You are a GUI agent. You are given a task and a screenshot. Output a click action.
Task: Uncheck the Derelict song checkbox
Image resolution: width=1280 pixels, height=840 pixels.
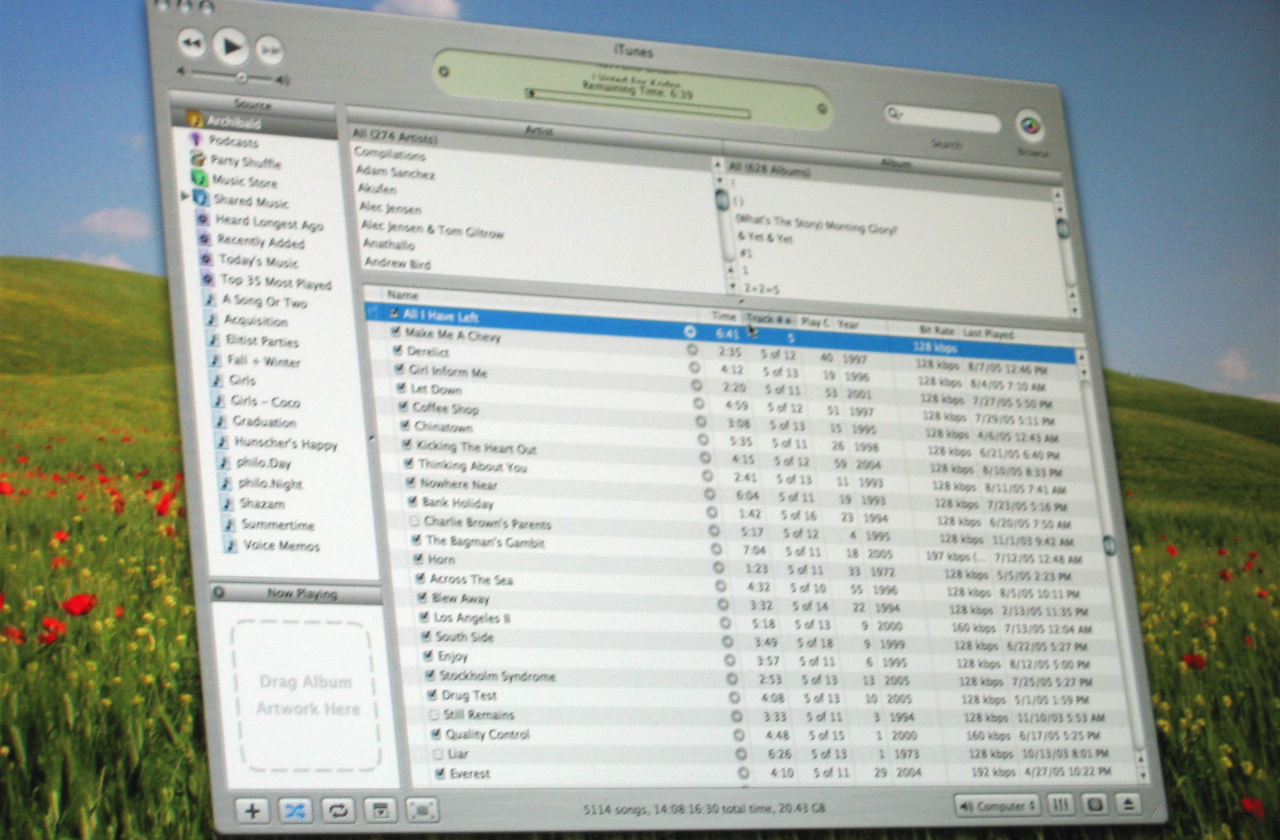[398, 350]
